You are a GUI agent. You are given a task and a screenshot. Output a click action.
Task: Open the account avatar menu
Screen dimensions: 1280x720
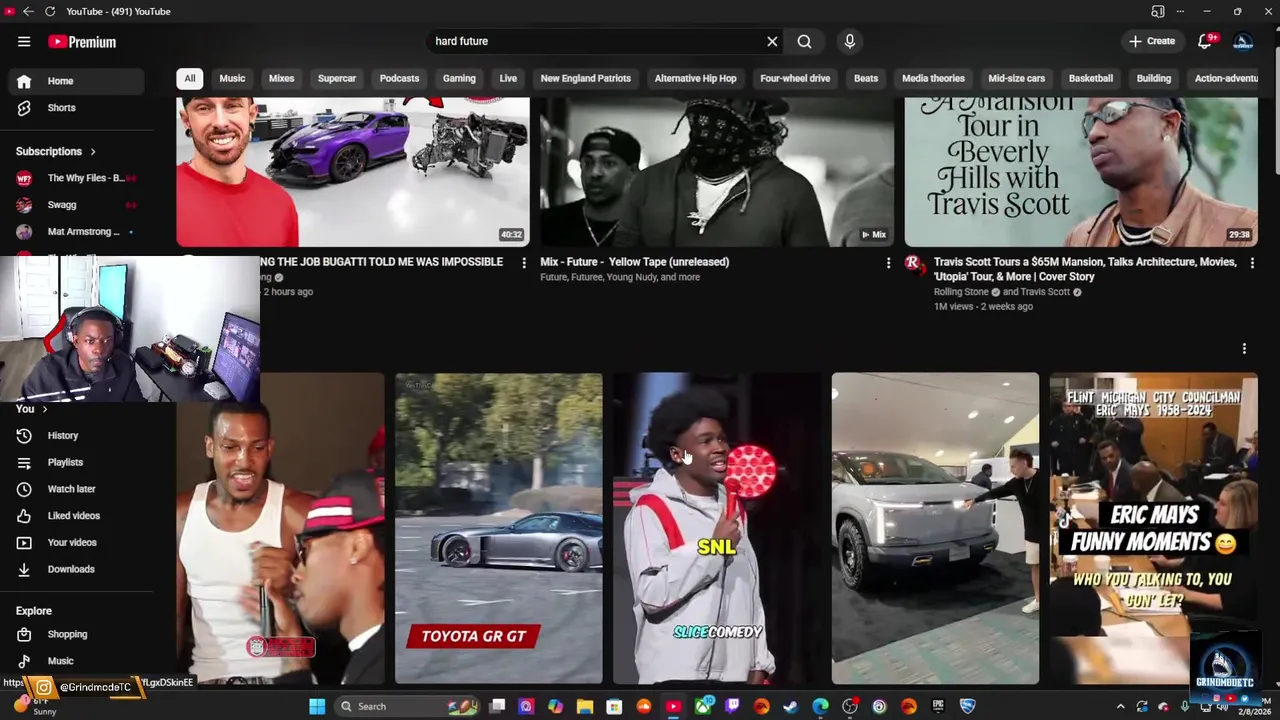[1243, 41]
